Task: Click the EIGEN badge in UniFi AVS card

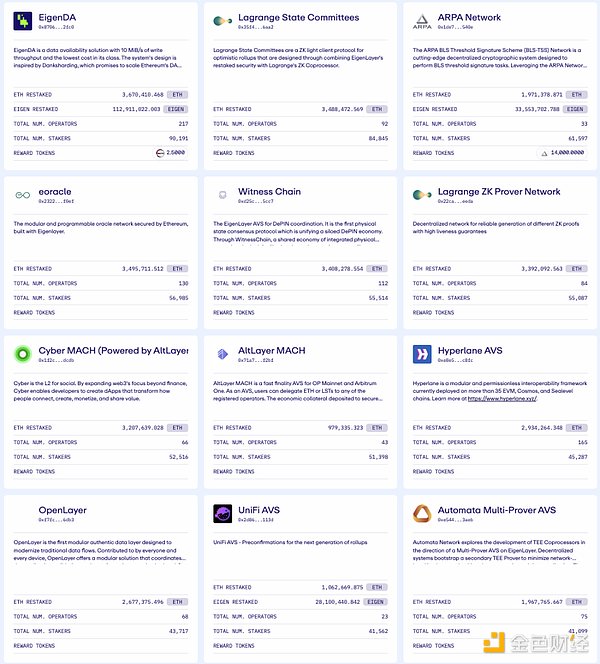Action: coord(375,602)
